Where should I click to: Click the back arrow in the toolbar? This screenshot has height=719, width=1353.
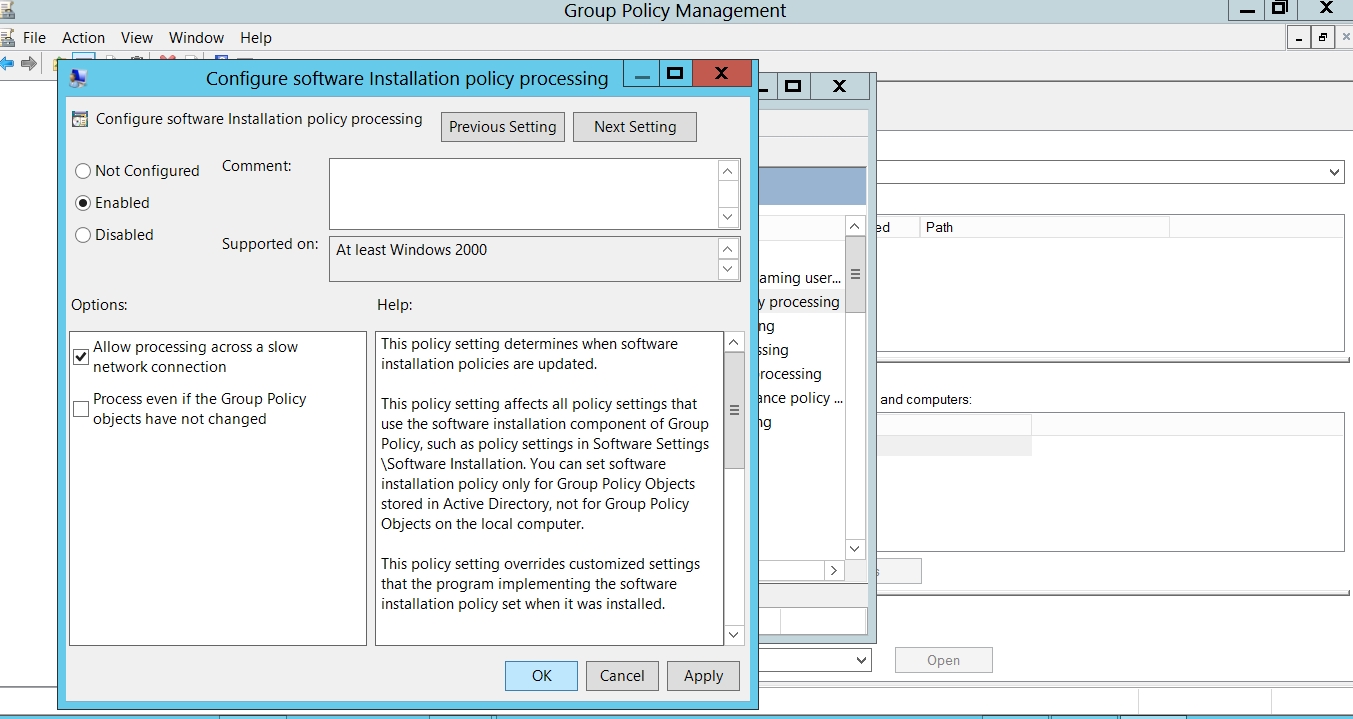click(8, 63)
